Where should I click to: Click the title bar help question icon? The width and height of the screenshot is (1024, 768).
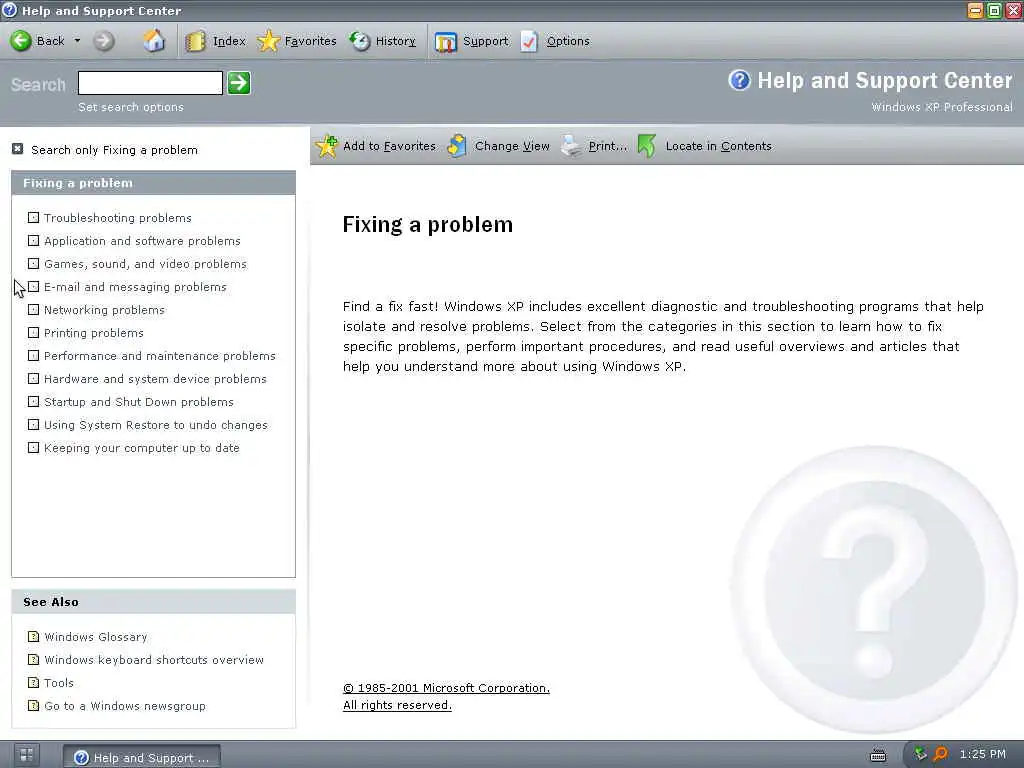[x=9, y=10]
